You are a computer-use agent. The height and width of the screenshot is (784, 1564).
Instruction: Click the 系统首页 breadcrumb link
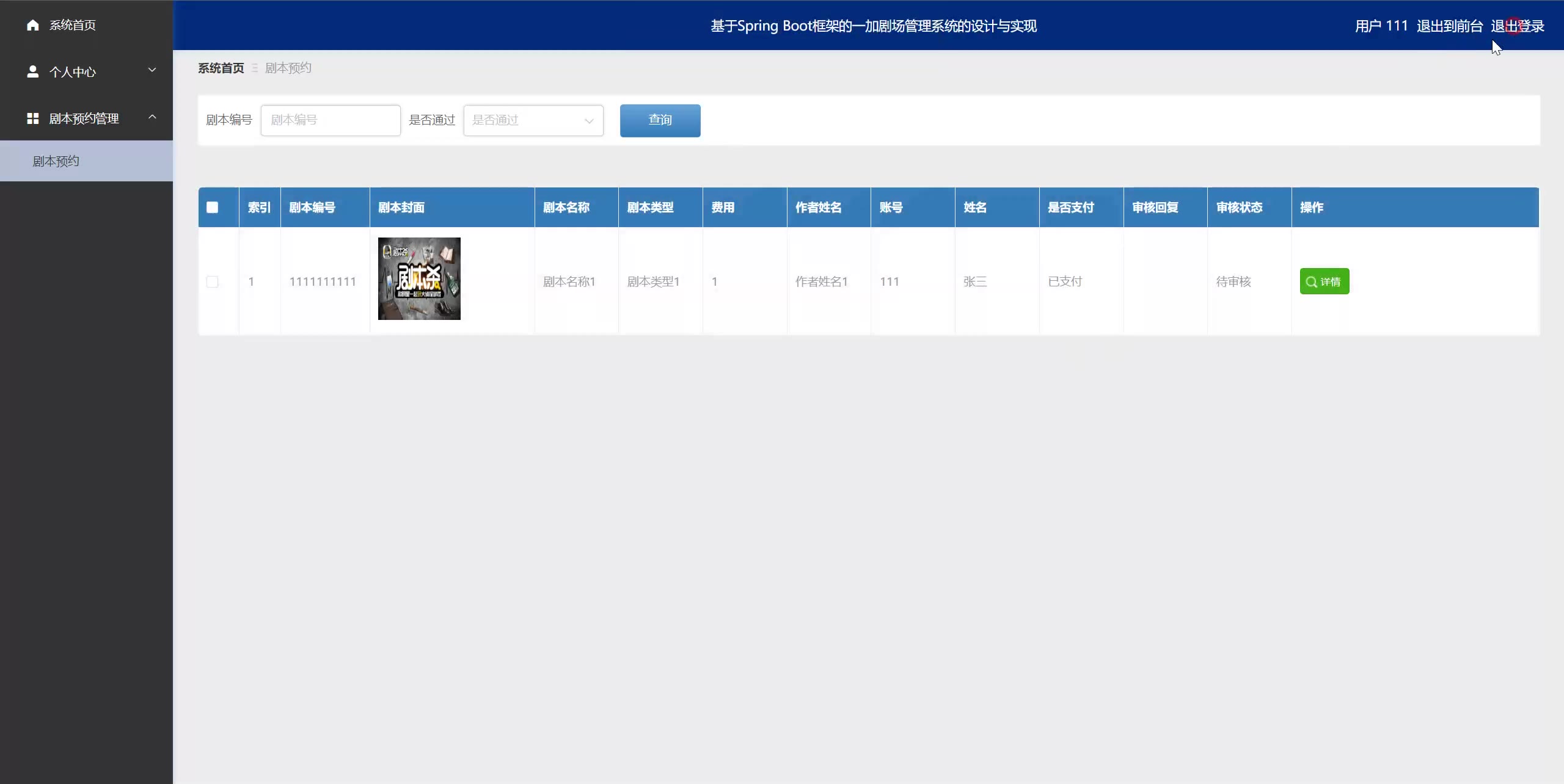[221, 68]
